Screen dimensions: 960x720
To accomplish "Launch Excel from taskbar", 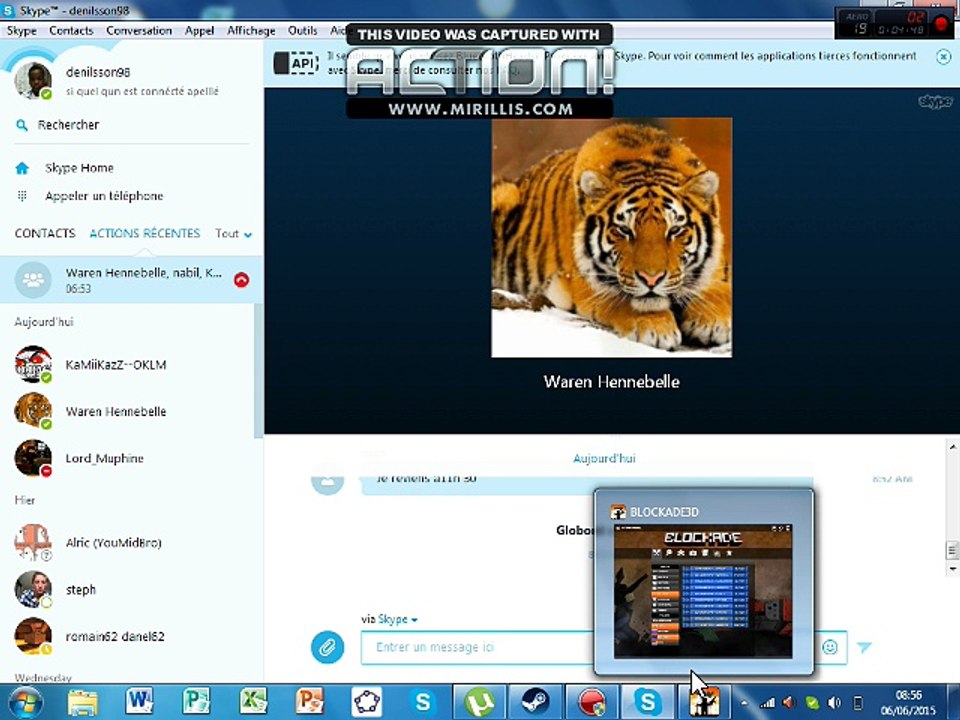I will 253,702.
